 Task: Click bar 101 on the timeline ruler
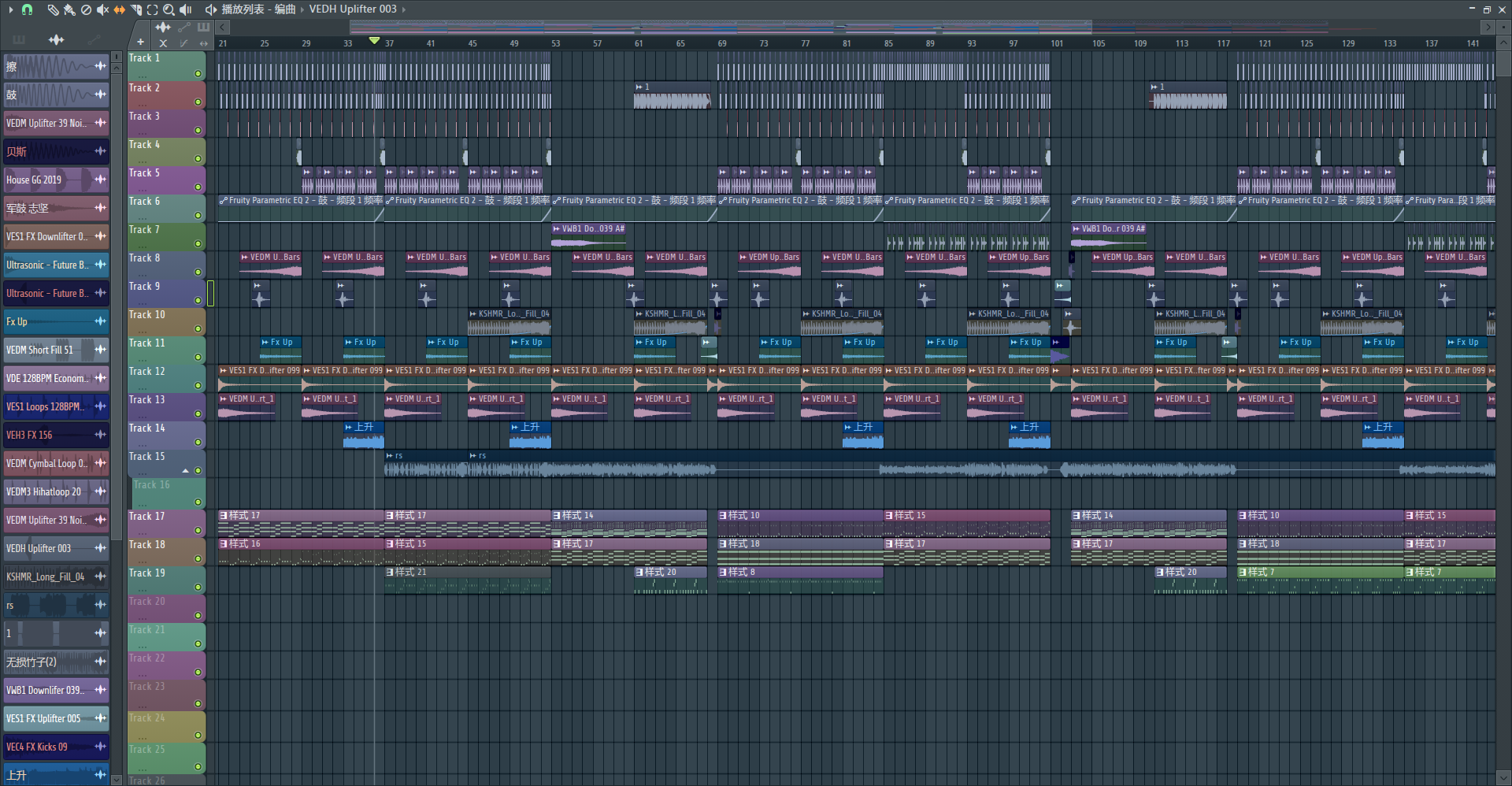click(x=1056, y=43)
